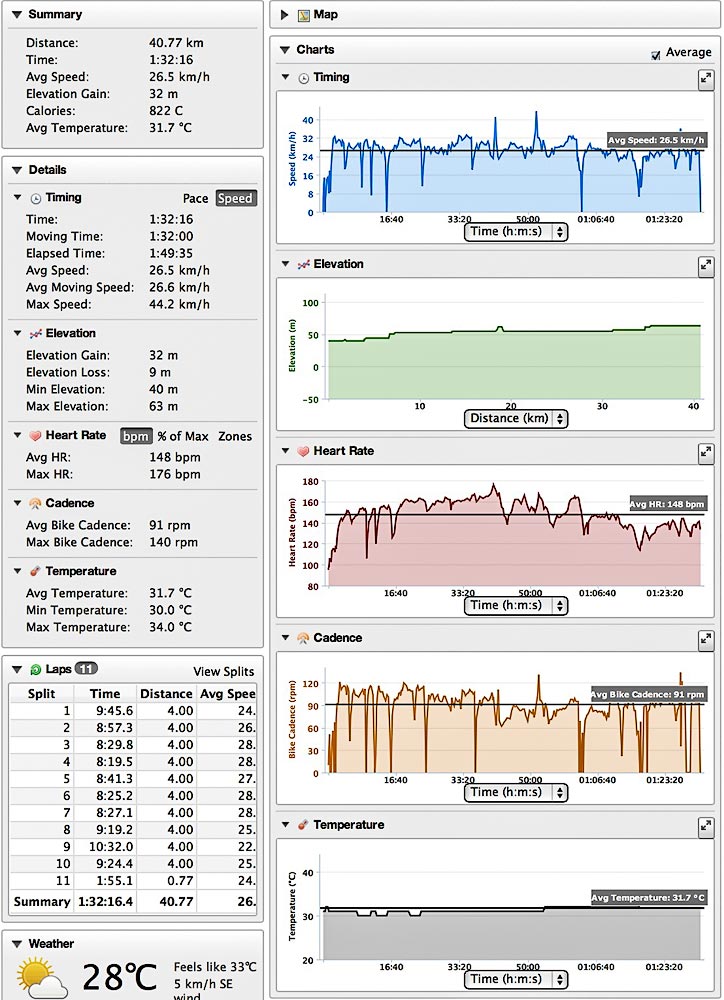Select heart rate bpm view

click(135, 436)
